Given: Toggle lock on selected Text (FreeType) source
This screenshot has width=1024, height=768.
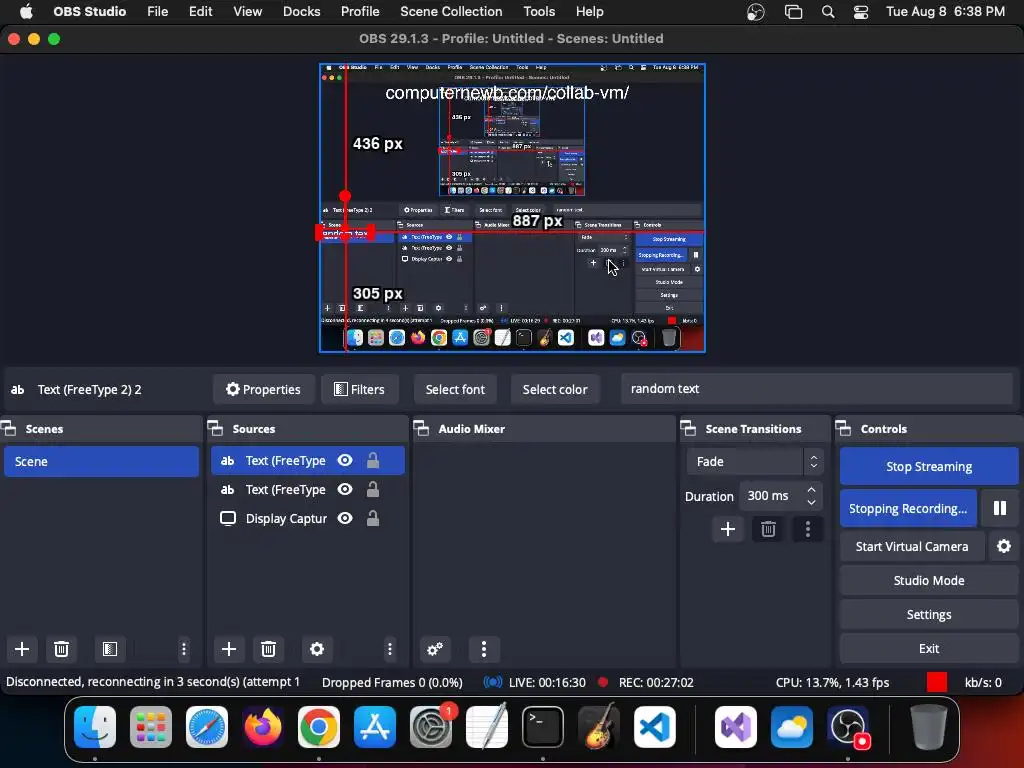Looking at the screenshot, I should (x=373, y=460).
